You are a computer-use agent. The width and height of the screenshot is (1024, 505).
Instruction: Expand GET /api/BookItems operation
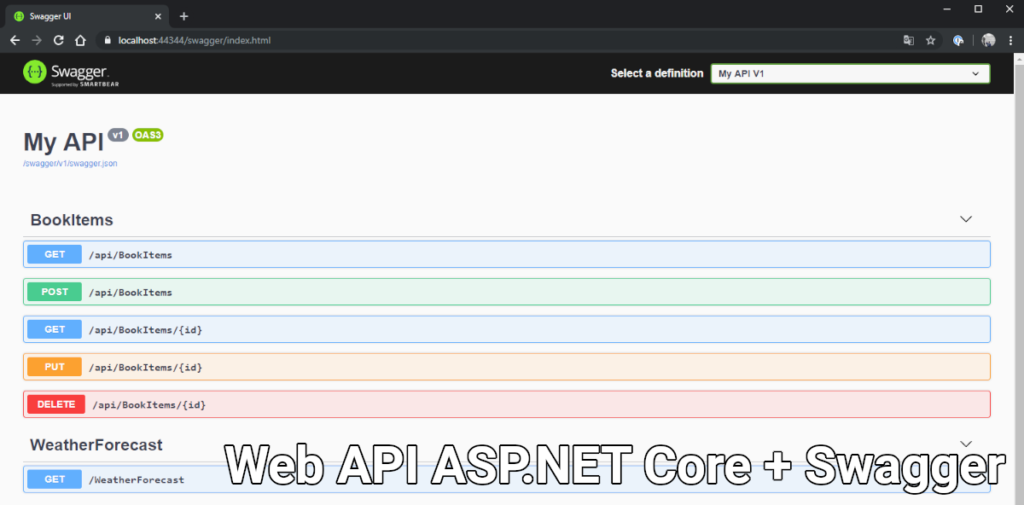(507, 254)
